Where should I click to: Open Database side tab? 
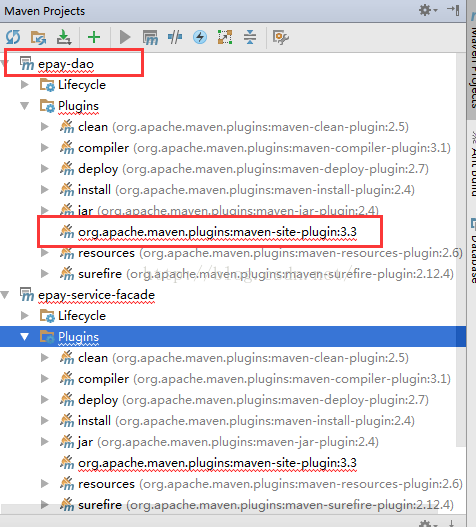pyautogui.click(x=472, y=250)
